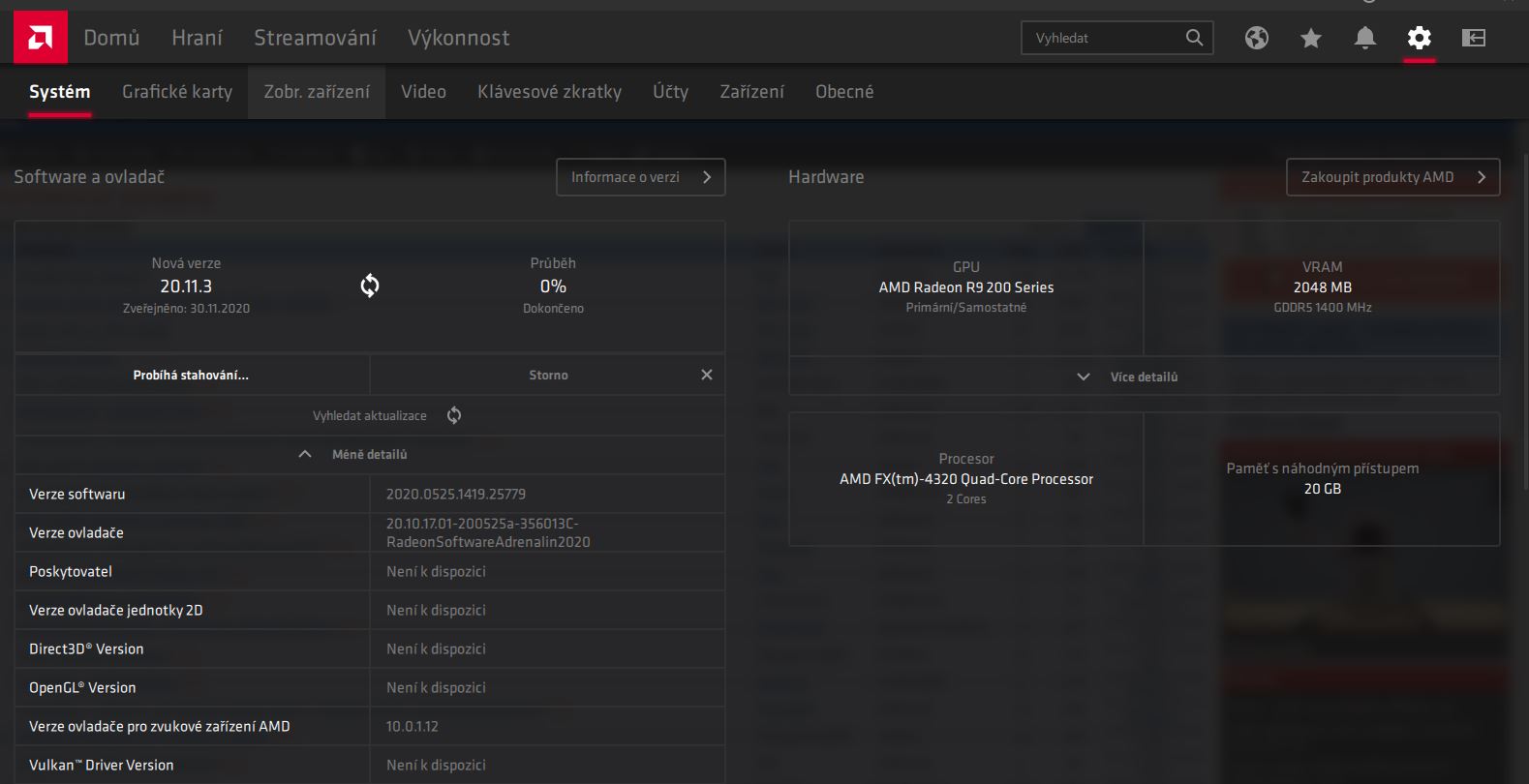Click Vyhledat aktualizace to check updates
Image resolution: width=1529 pixels, height=784 pixels.
370,415
